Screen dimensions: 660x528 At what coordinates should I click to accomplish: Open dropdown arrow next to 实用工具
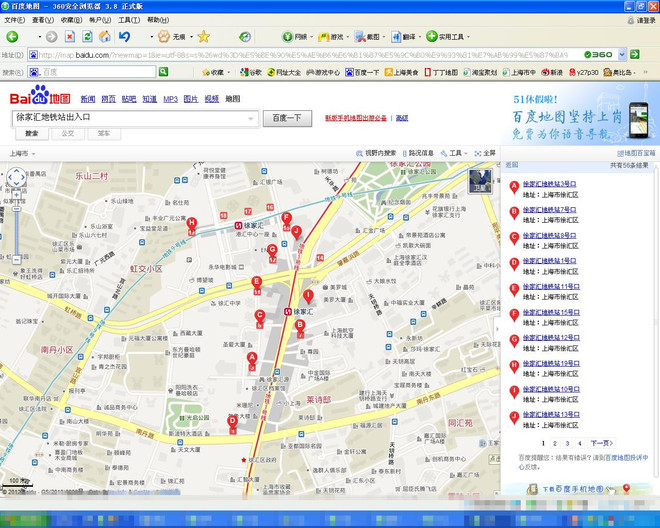tap(468, 37)
